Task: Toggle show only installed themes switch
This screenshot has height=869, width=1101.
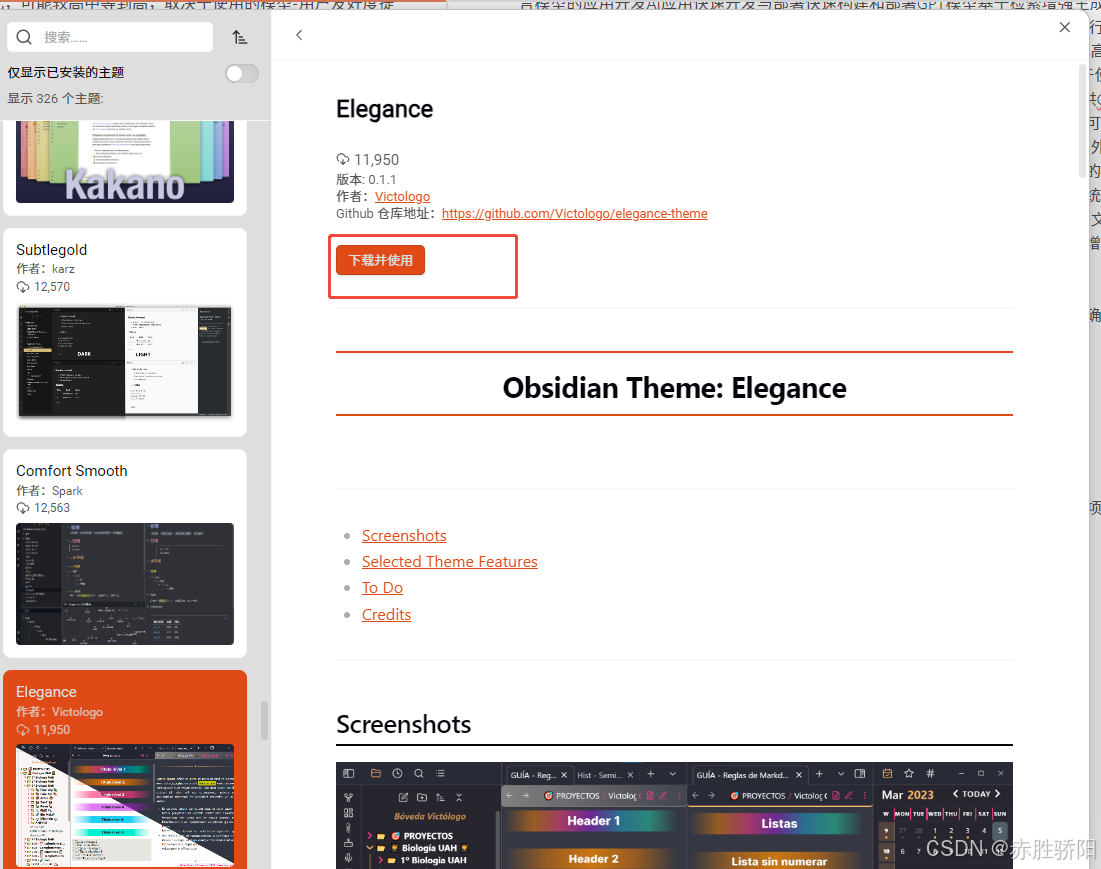Action: pos(242,74)
